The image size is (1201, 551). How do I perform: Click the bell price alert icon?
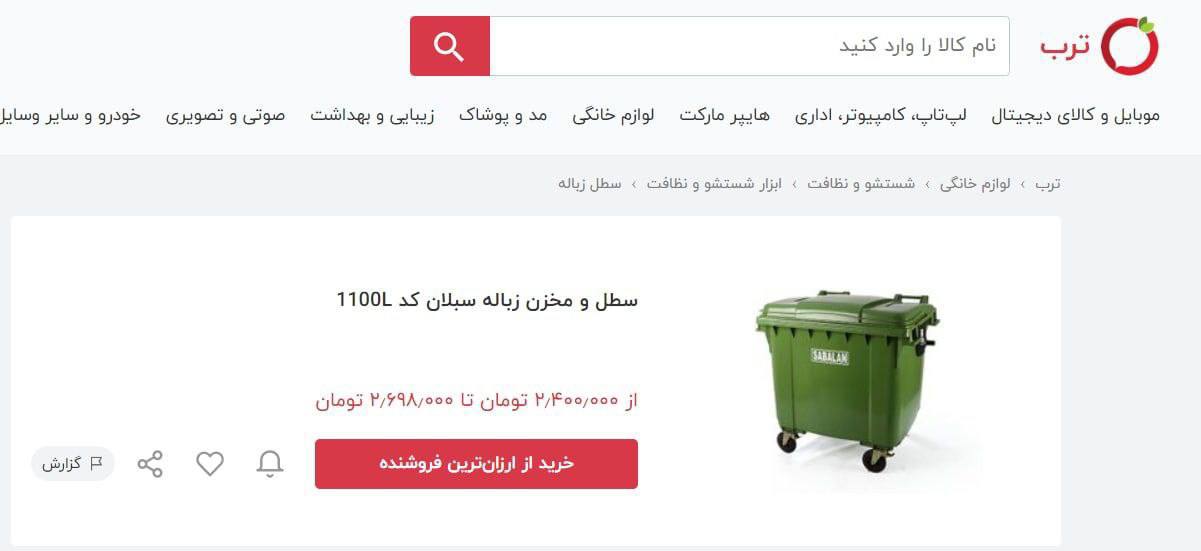(270, 464)
